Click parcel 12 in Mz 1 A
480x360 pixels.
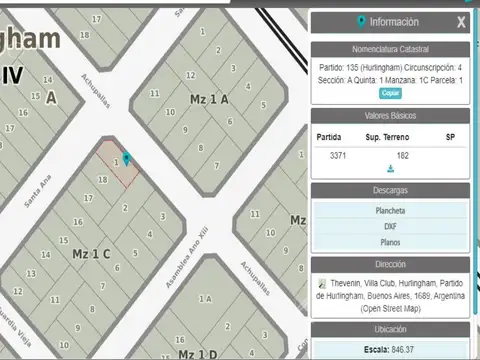[191, 75]
